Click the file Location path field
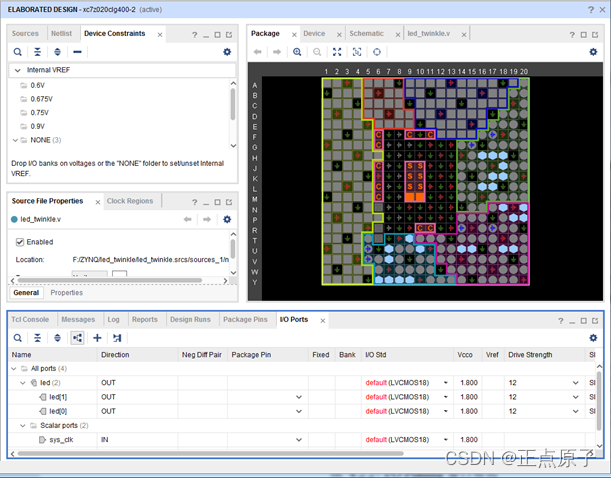Image resolution: width=611 pixels, height=478 pixels. [x=150, y=260]
